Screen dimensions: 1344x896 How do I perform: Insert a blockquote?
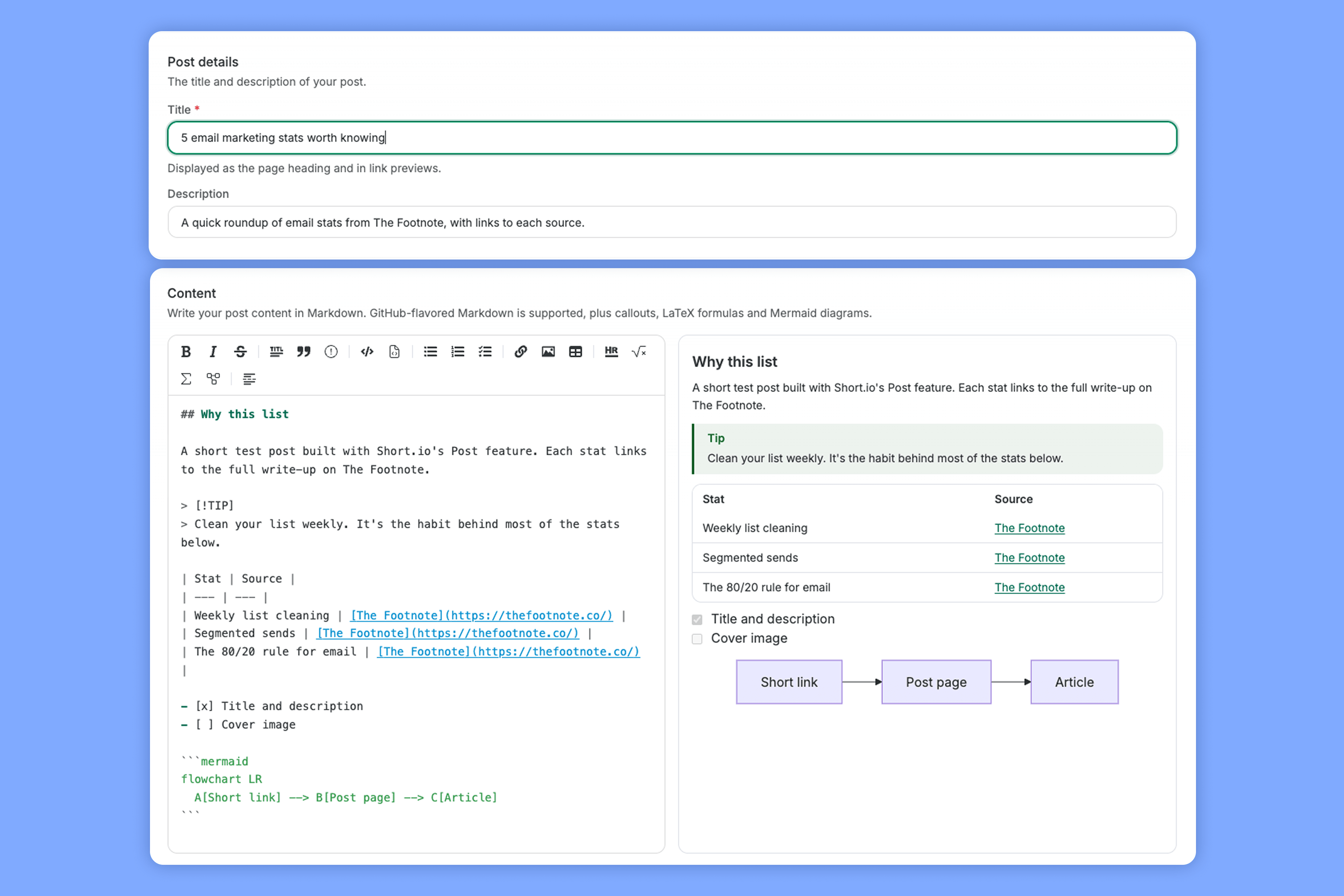304,351
